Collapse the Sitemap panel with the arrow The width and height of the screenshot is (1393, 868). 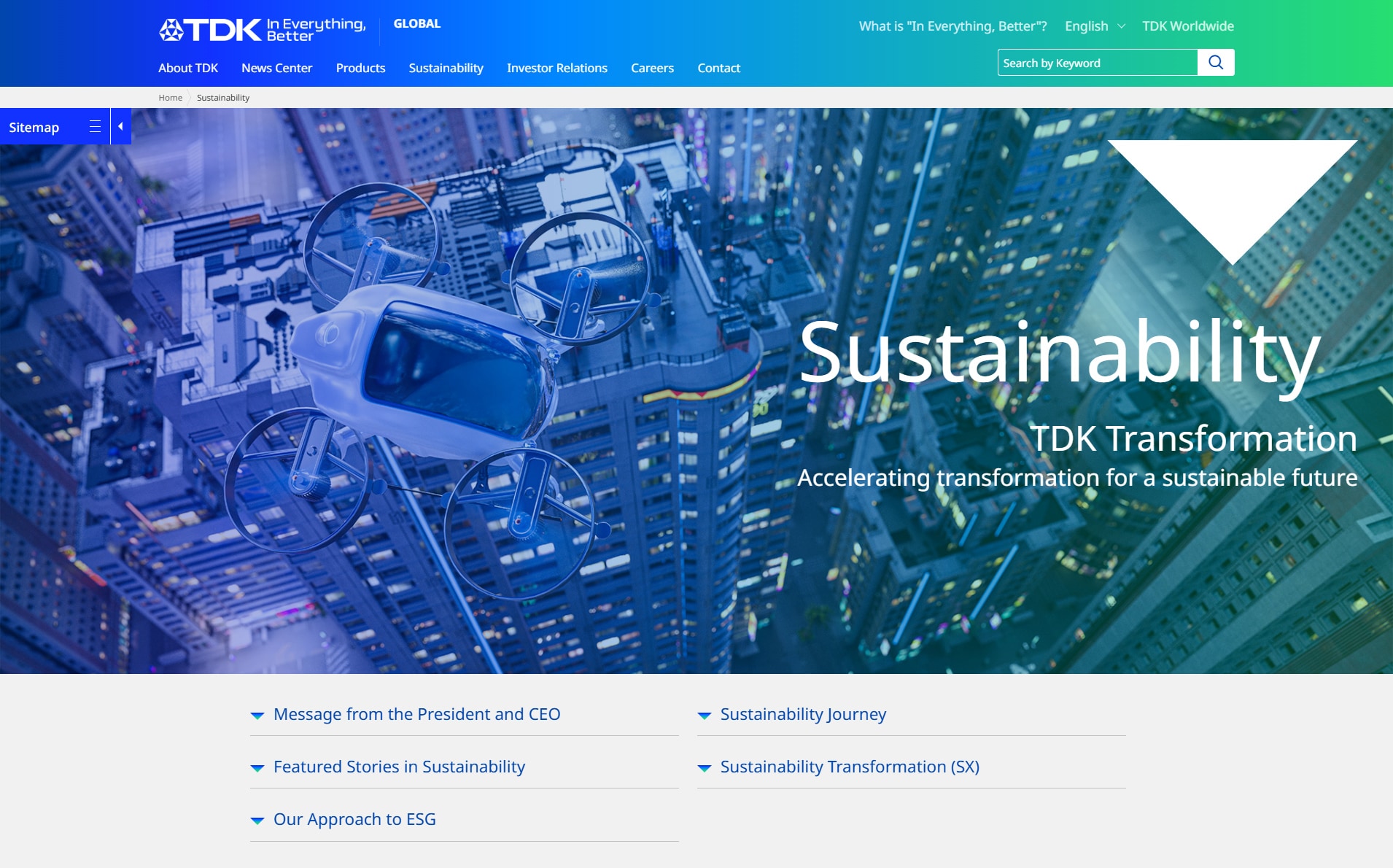pyautogui.click(x=121, y=127)
